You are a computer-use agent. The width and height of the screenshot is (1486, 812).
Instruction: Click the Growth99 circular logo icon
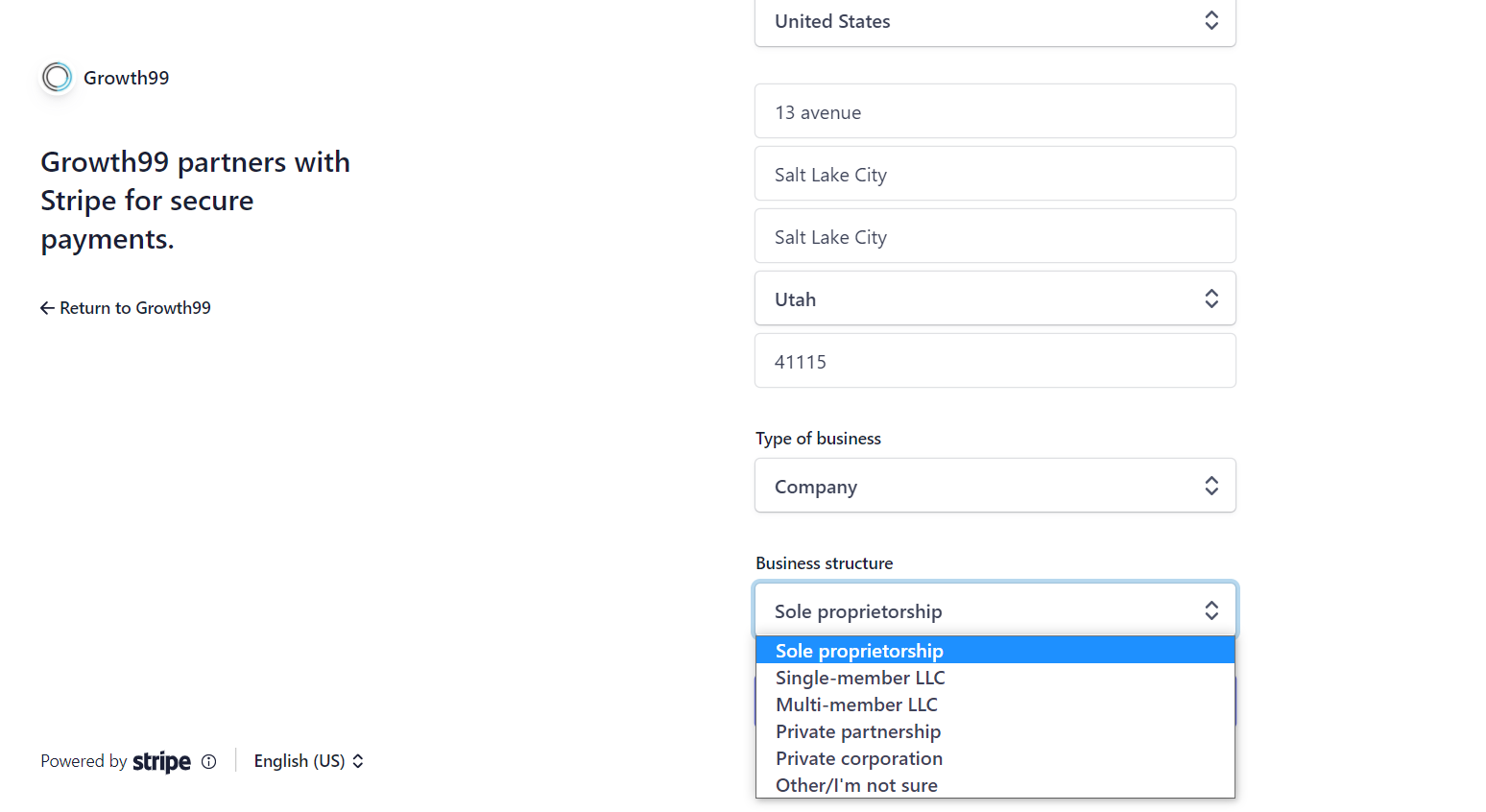[57, 77]
